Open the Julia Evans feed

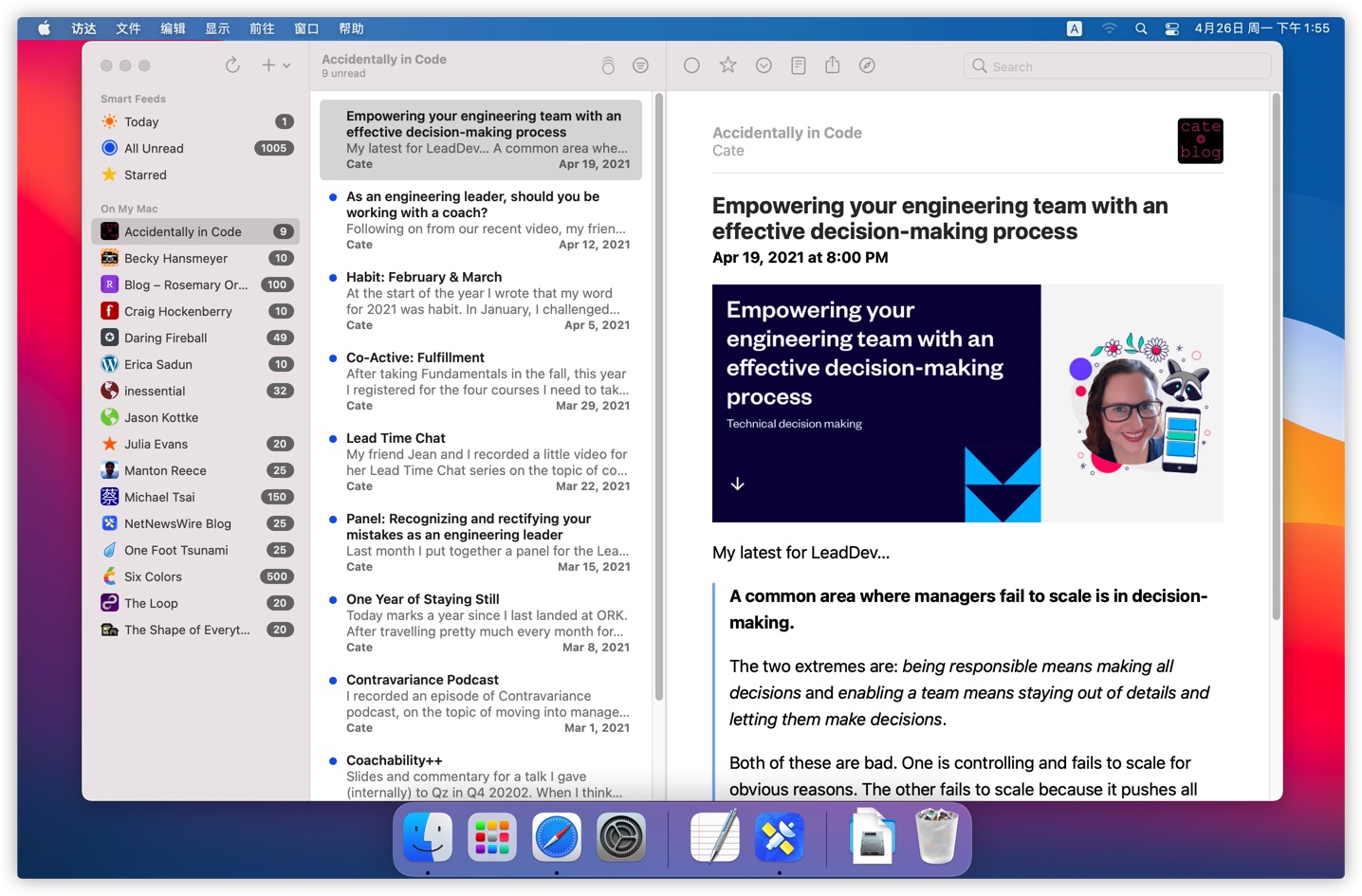[x=197, y=444]
